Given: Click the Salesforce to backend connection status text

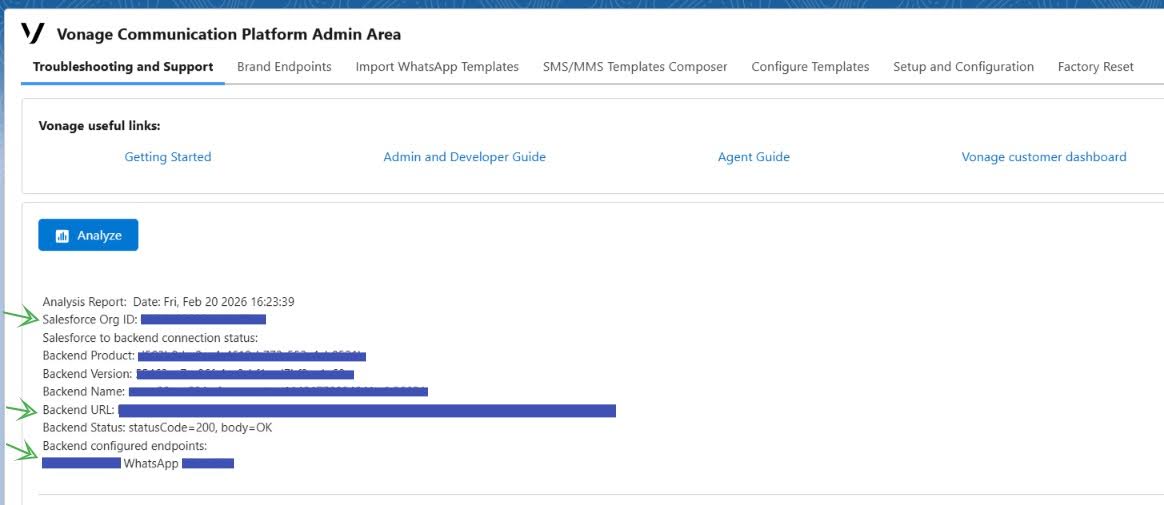Looking at the screenshot, I should click(x=150, y=338).
